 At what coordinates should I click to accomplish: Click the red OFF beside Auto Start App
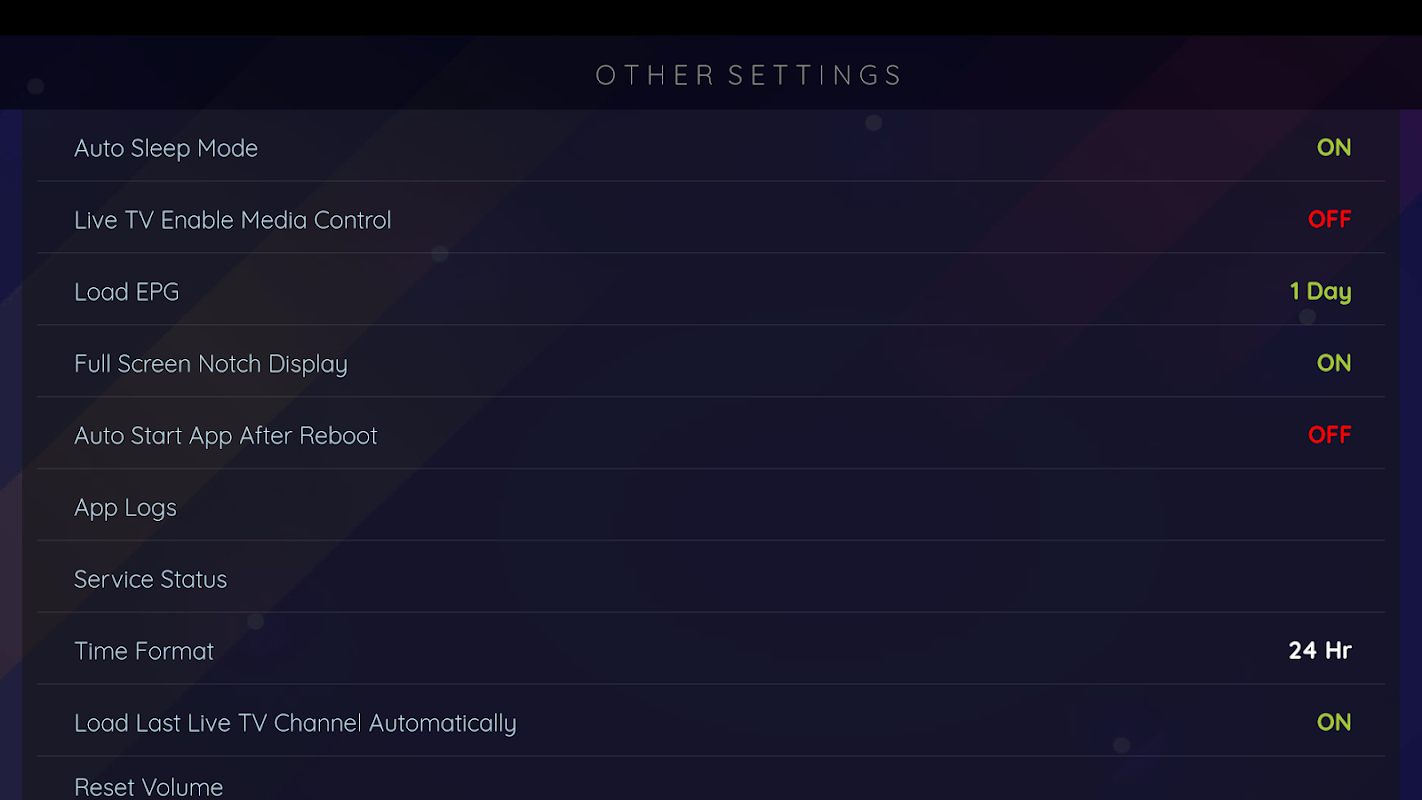(1329, 435)
